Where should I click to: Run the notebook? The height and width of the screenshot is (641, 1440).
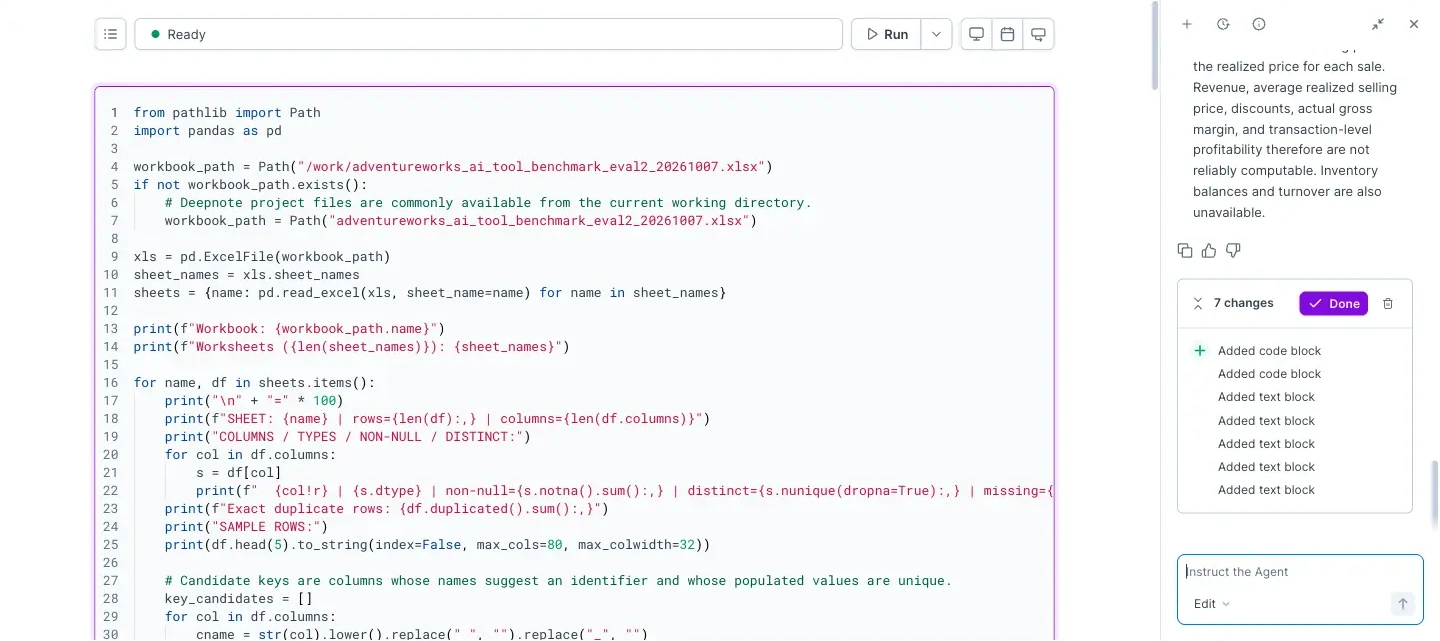886,34
